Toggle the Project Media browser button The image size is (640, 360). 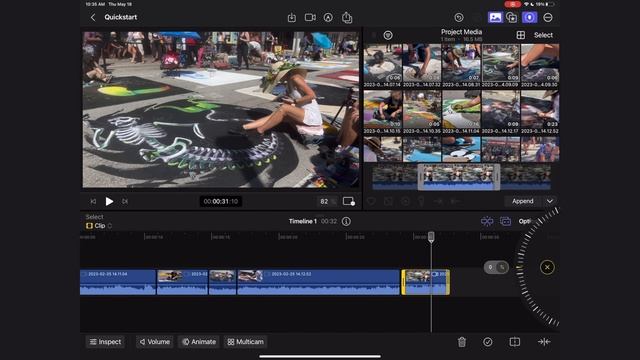[495, 17]
